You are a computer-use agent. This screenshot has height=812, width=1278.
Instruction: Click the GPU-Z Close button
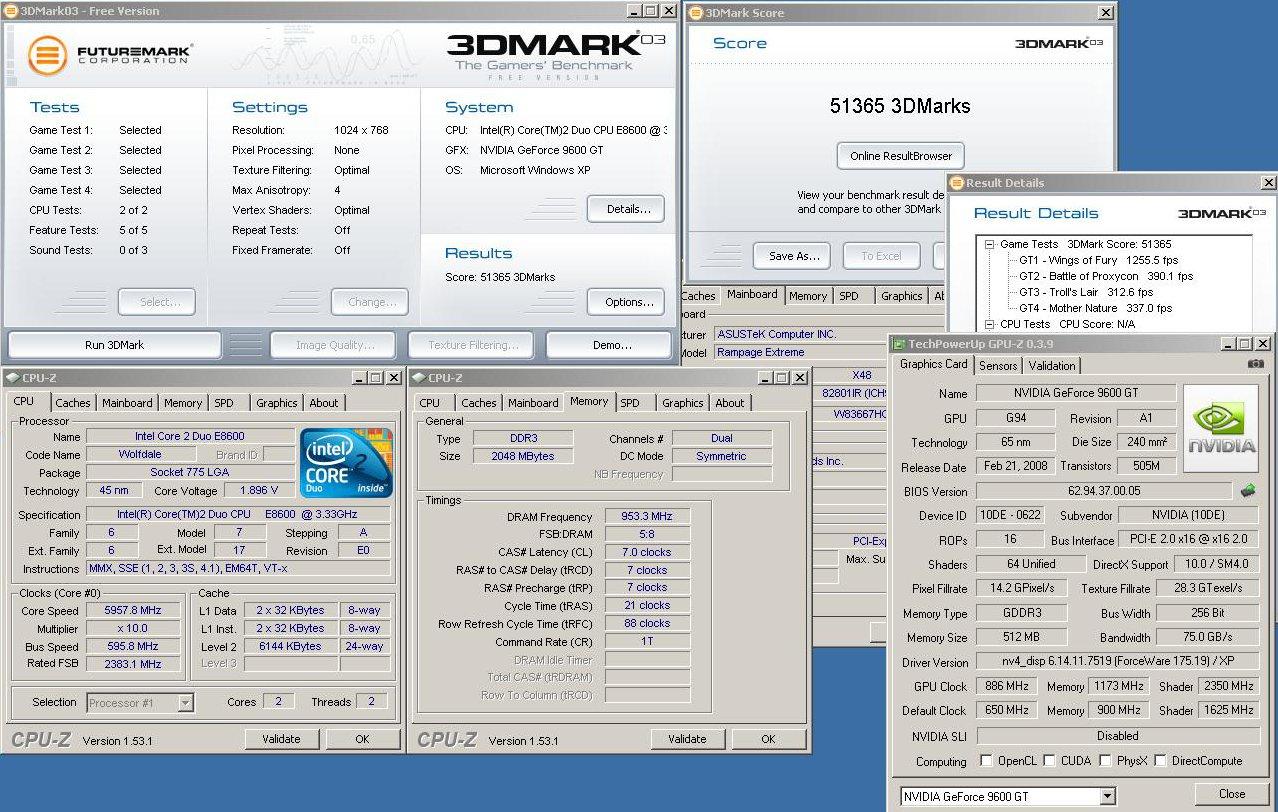pyautogui.click(x=1232, y=794)
